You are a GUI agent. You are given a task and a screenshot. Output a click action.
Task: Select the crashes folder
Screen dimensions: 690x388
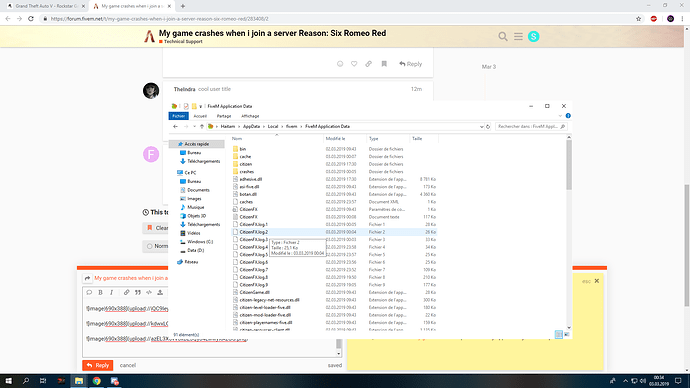246,172
